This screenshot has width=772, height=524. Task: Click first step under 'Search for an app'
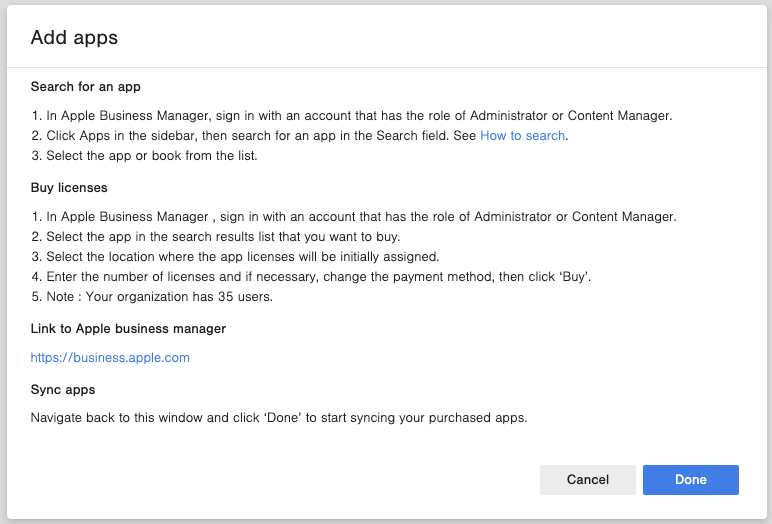[352, 116]
